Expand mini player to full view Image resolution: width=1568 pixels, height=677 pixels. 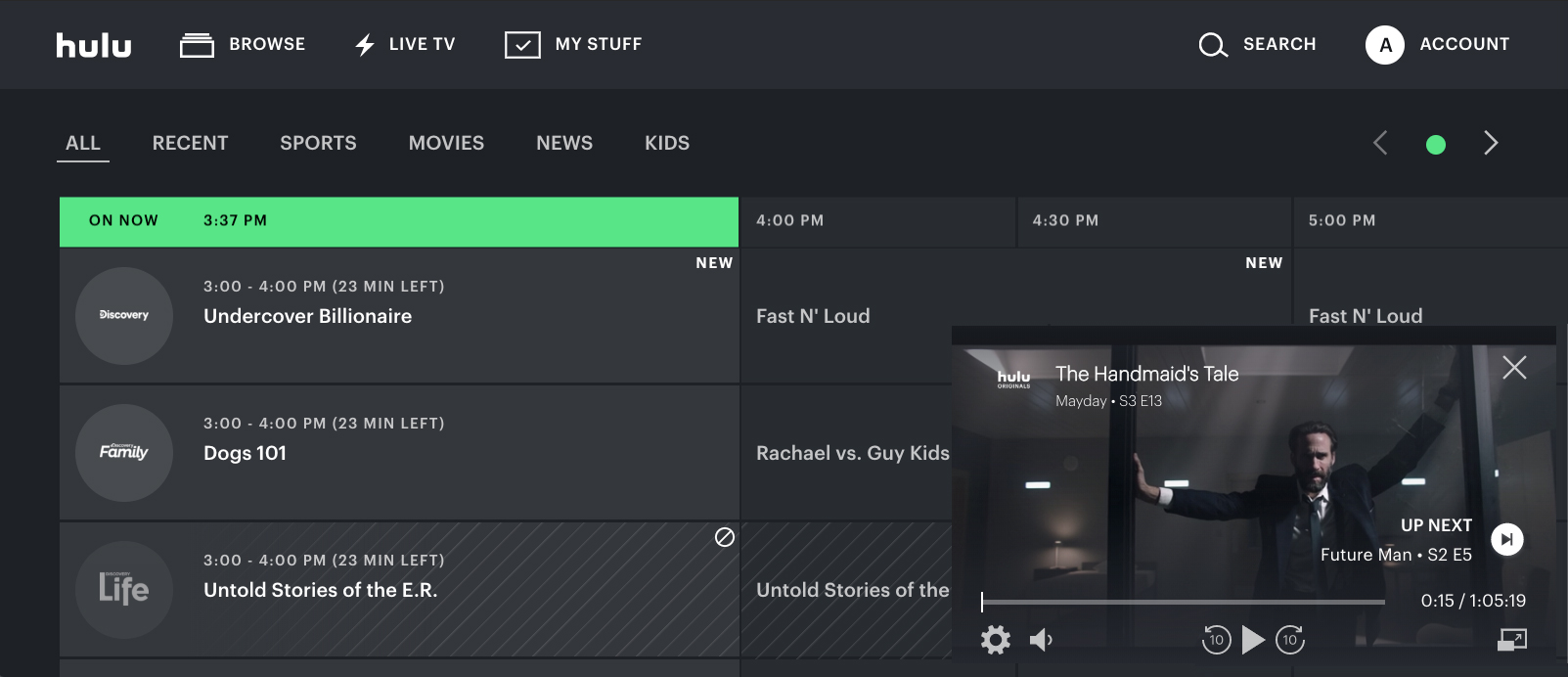(1512, 640)
